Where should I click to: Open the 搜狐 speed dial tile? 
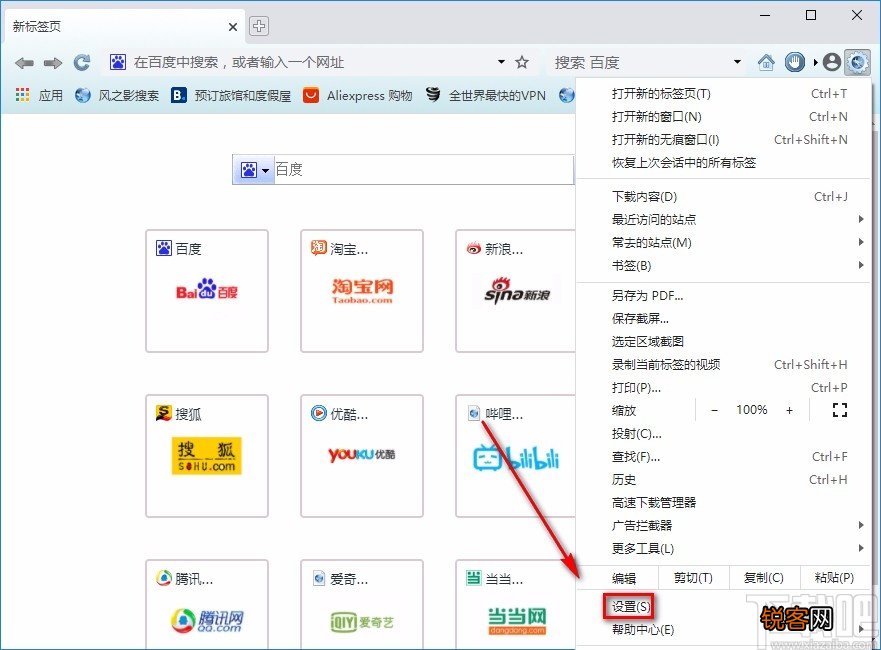(207, 456)
